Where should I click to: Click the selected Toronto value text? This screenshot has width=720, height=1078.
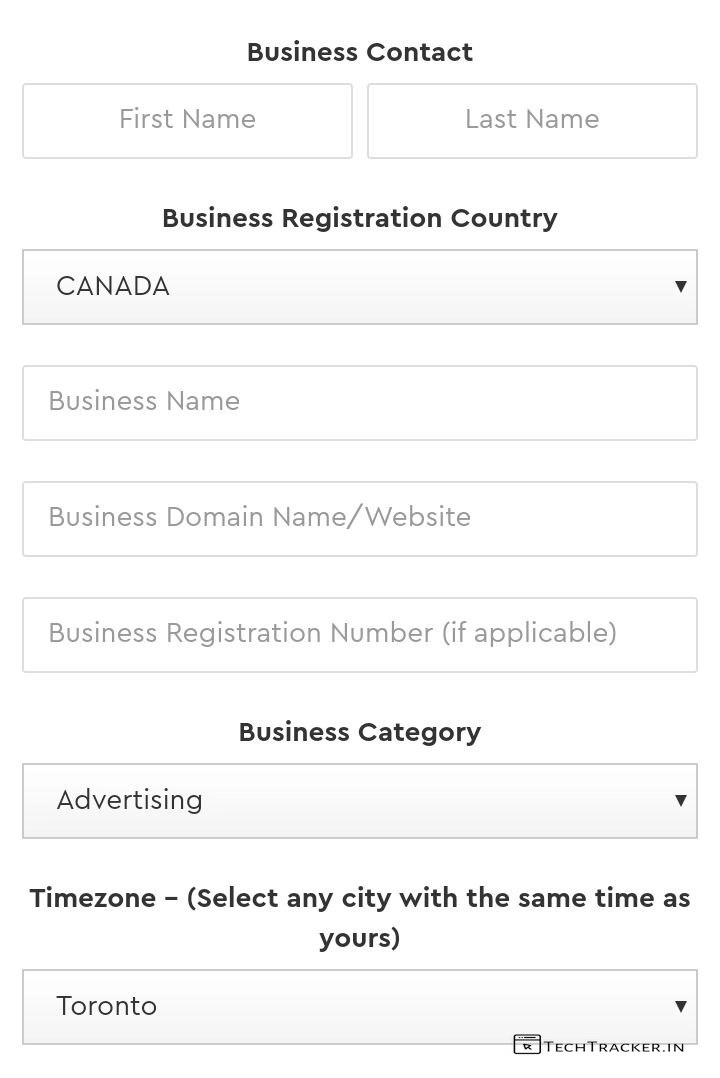tap(107, 1006)
